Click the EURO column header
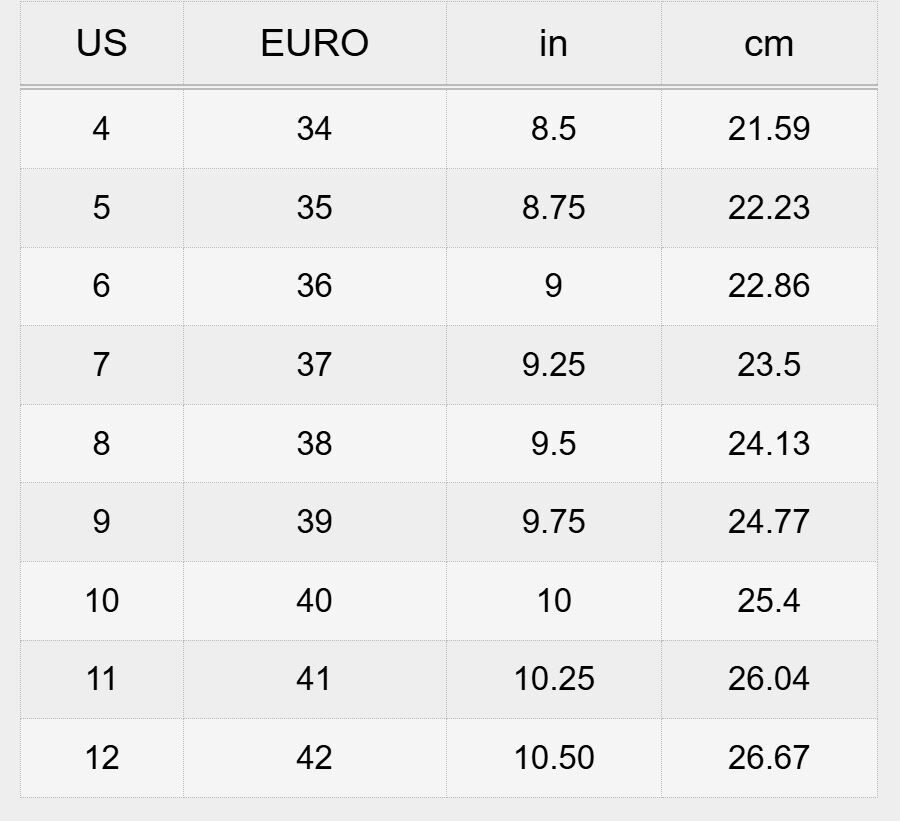This screenshot has height=821, width=900. (x=314, y=44)
